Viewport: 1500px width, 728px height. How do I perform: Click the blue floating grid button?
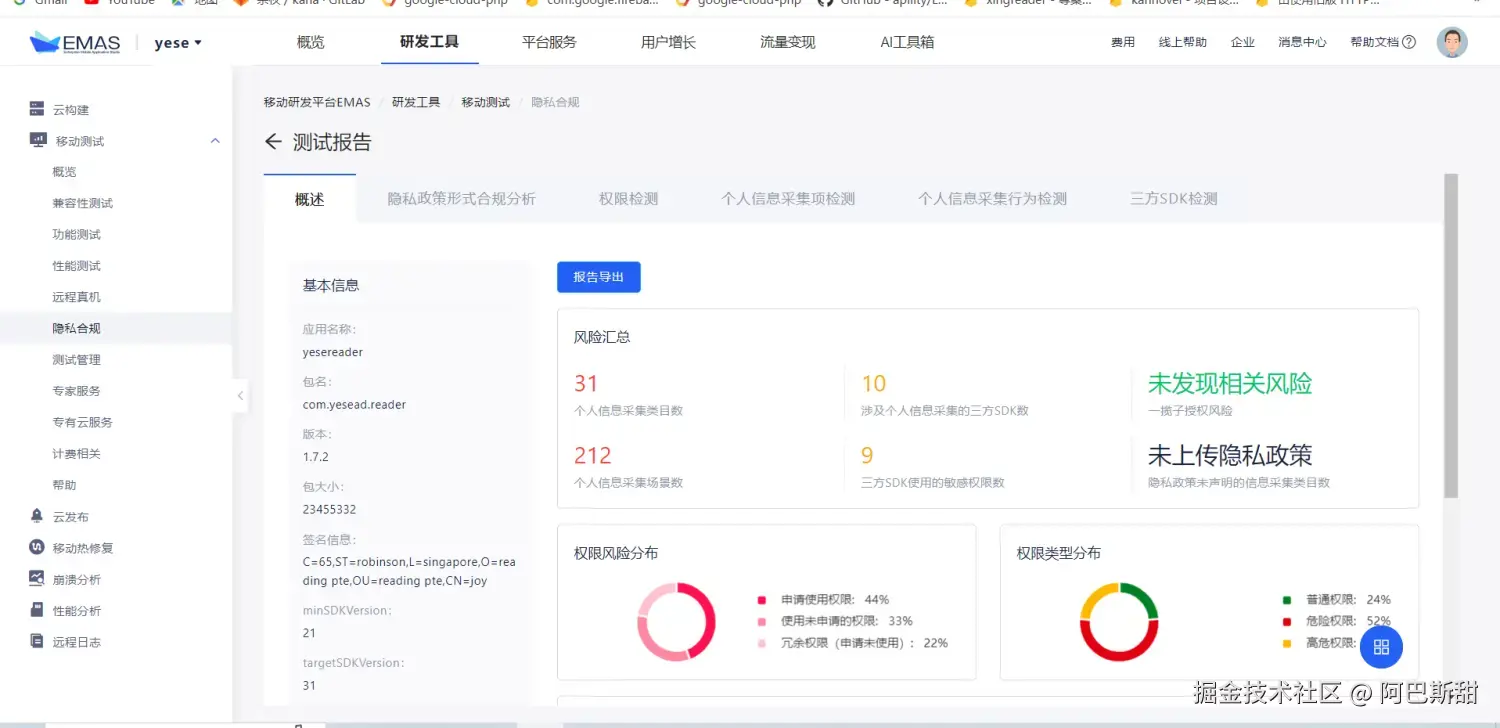click(x=1381, y=647)
